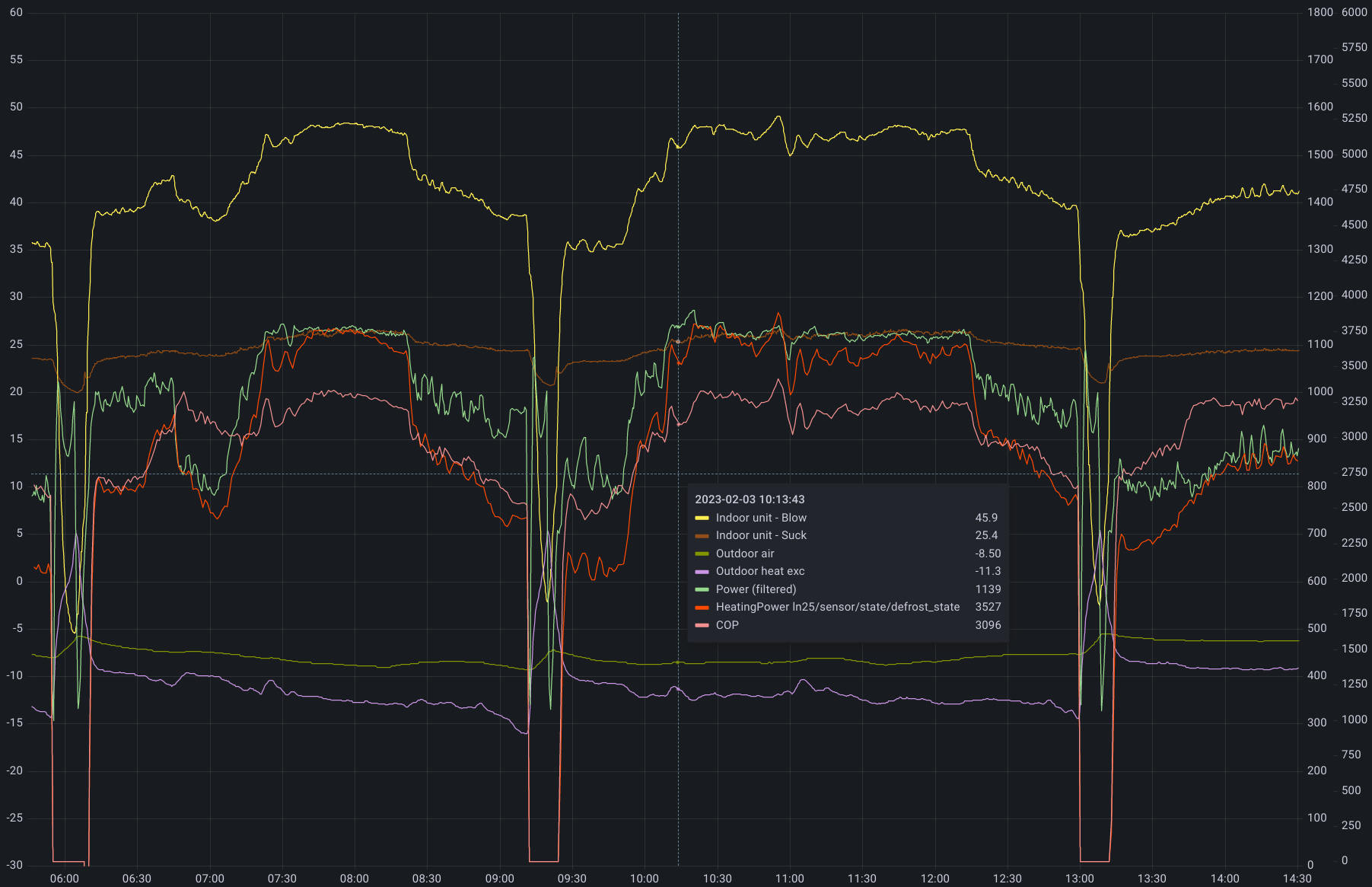Click the Outdoor air value -8.50
1372x887 pixels.
[988, 554]
